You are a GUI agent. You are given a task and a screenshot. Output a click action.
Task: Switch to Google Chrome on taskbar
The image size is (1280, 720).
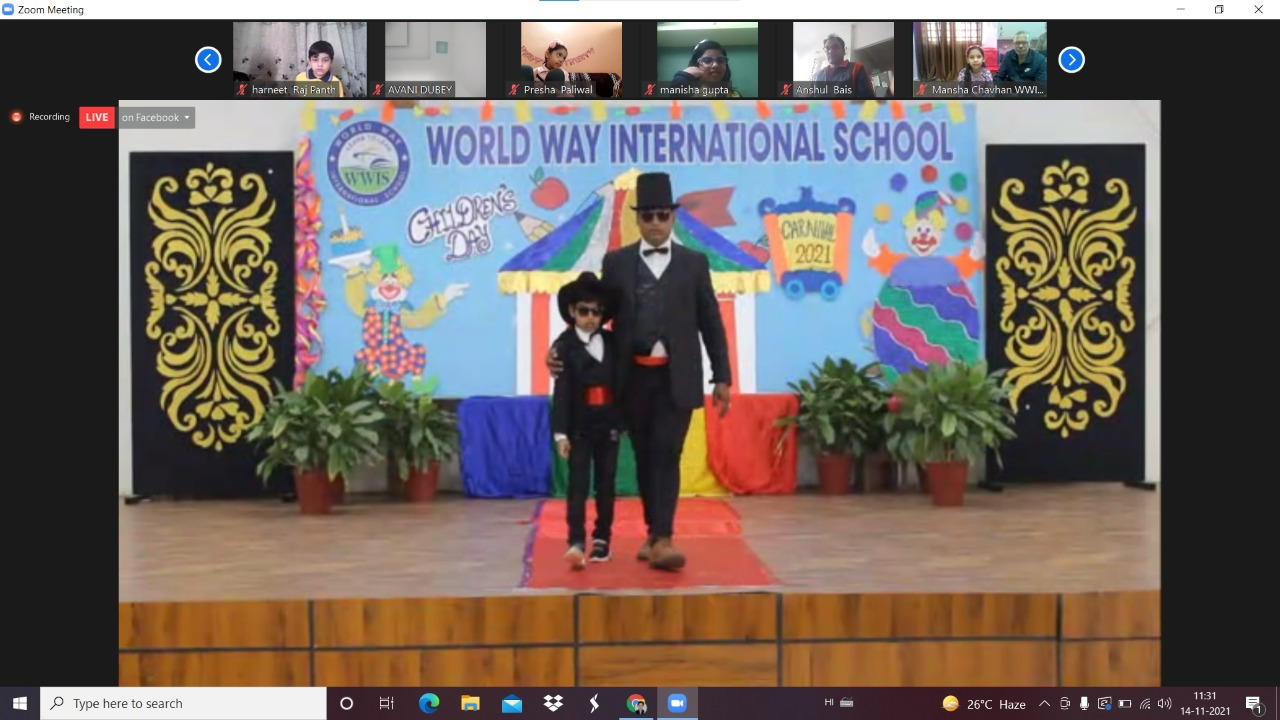click(636, 703)
